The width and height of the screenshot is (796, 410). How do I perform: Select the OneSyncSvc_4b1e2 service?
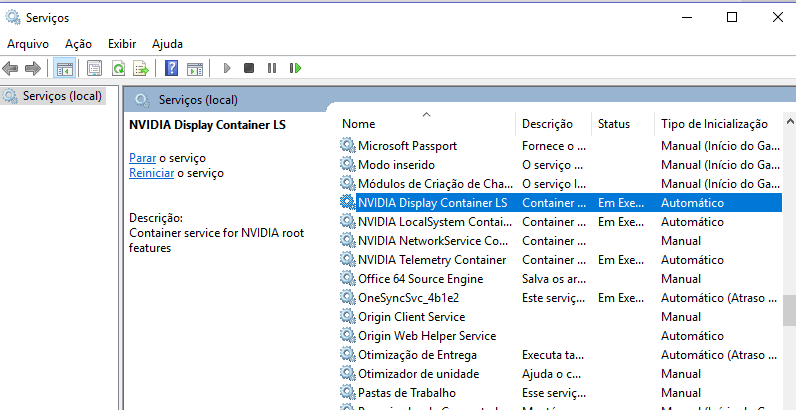click(x=560, y=298)
